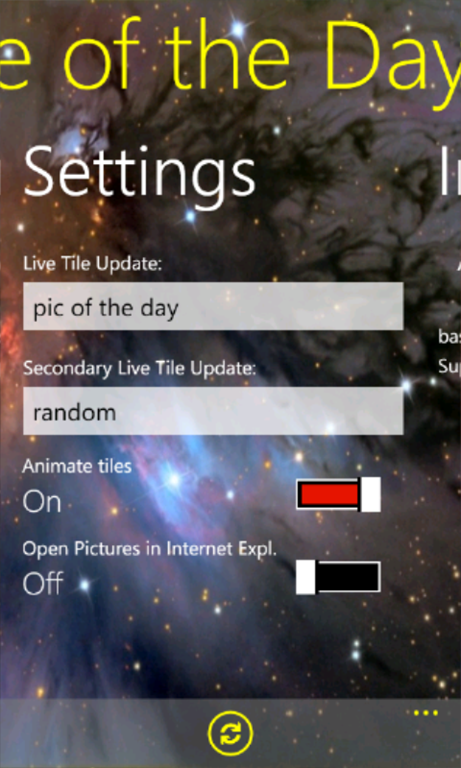Switch to the partially visible next pivot header
The height and width of the screenshot is (768, 461).
coord(450,171)
